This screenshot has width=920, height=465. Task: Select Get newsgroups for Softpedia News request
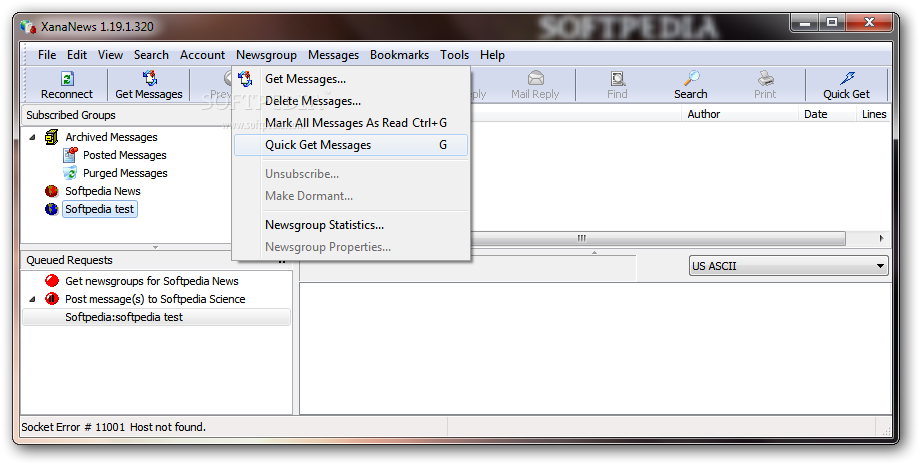[151, 281]
